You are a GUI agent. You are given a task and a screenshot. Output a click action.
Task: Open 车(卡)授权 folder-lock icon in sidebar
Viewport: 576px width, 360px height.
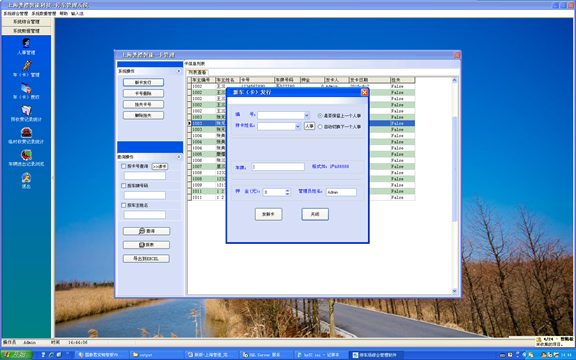tap(26, 88)
